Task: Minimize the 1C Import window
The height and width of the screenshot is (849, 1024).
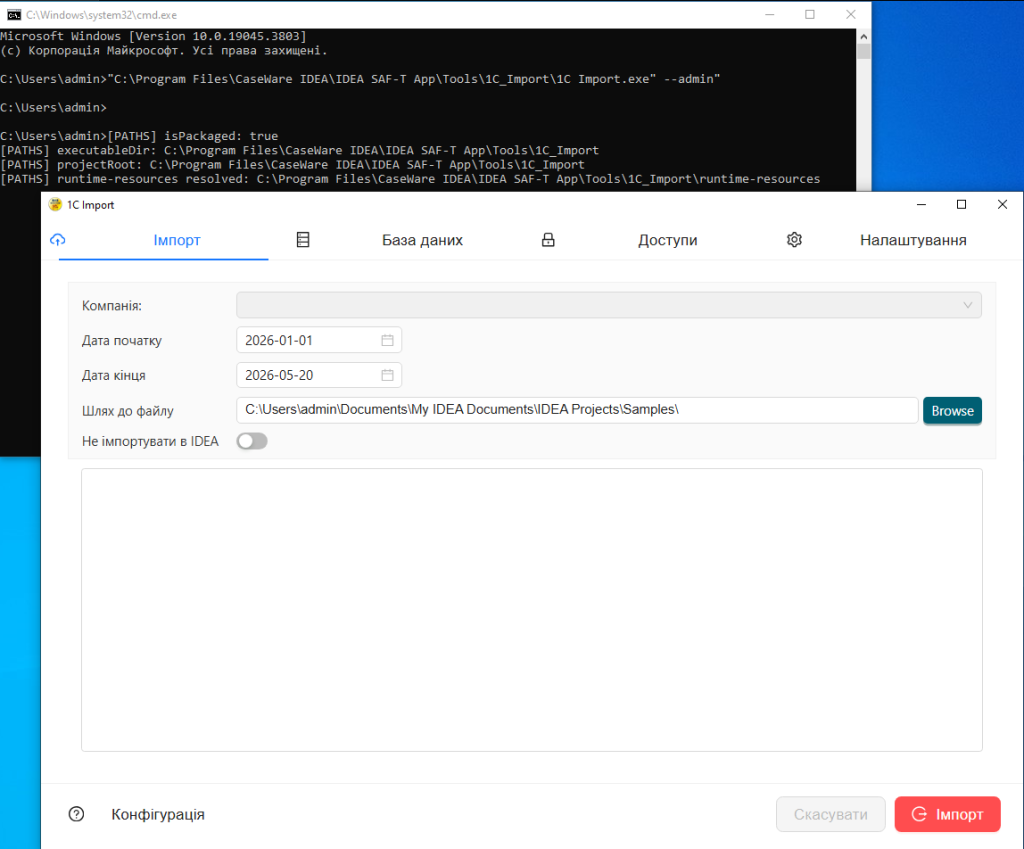Action: 921,204
